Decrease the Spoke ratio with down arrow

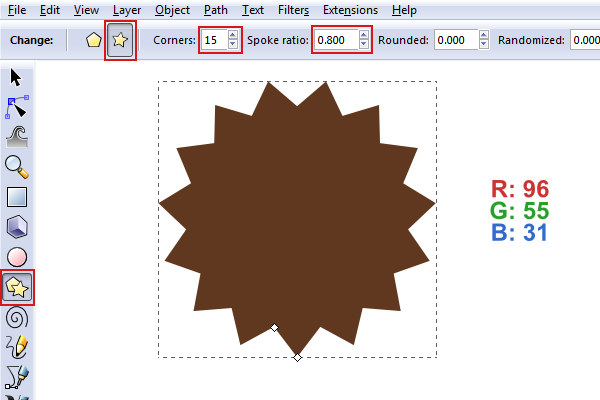click(x=364, y=46)
